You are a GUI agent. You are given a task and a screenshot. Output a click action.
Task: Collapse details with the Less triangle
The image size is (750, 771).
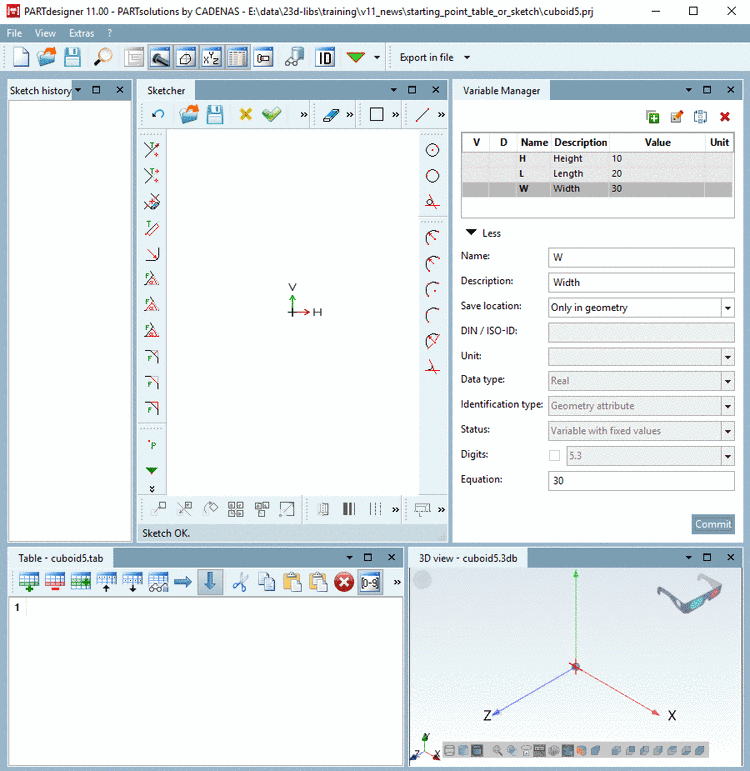point(471,233)
